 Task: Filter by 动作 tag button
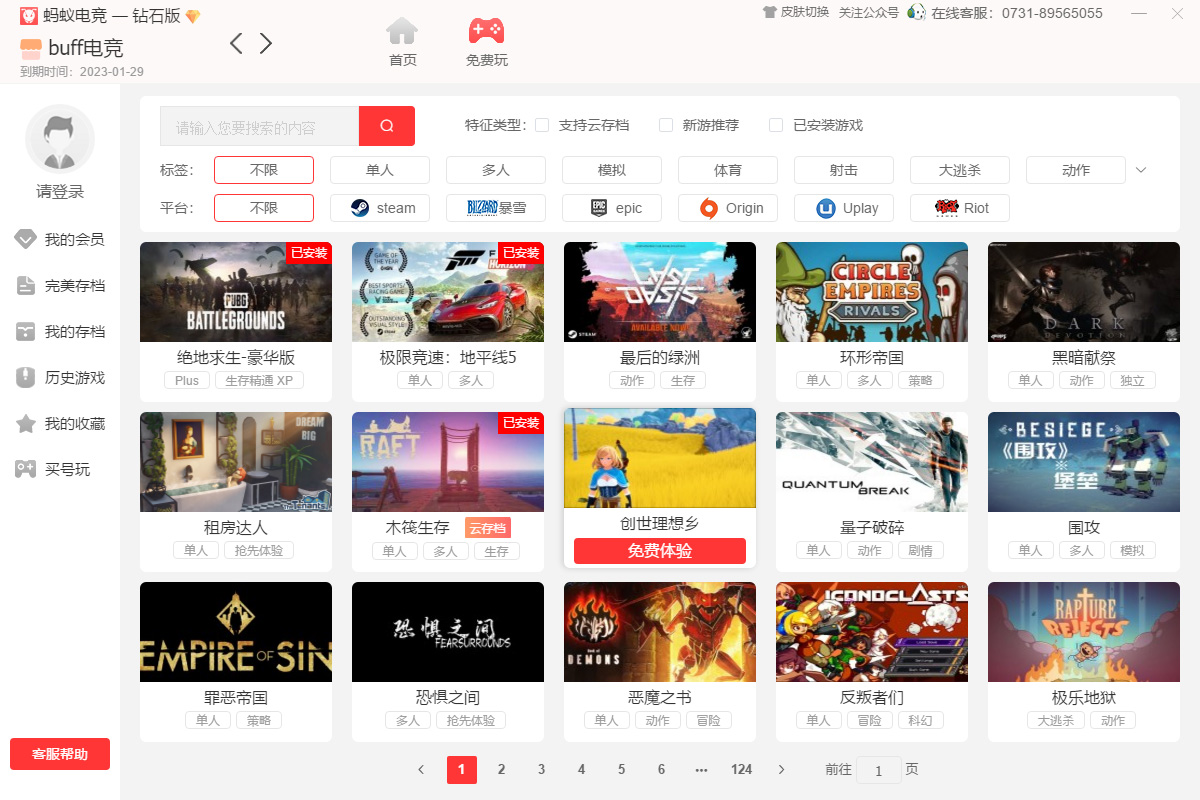point(1076,170)
